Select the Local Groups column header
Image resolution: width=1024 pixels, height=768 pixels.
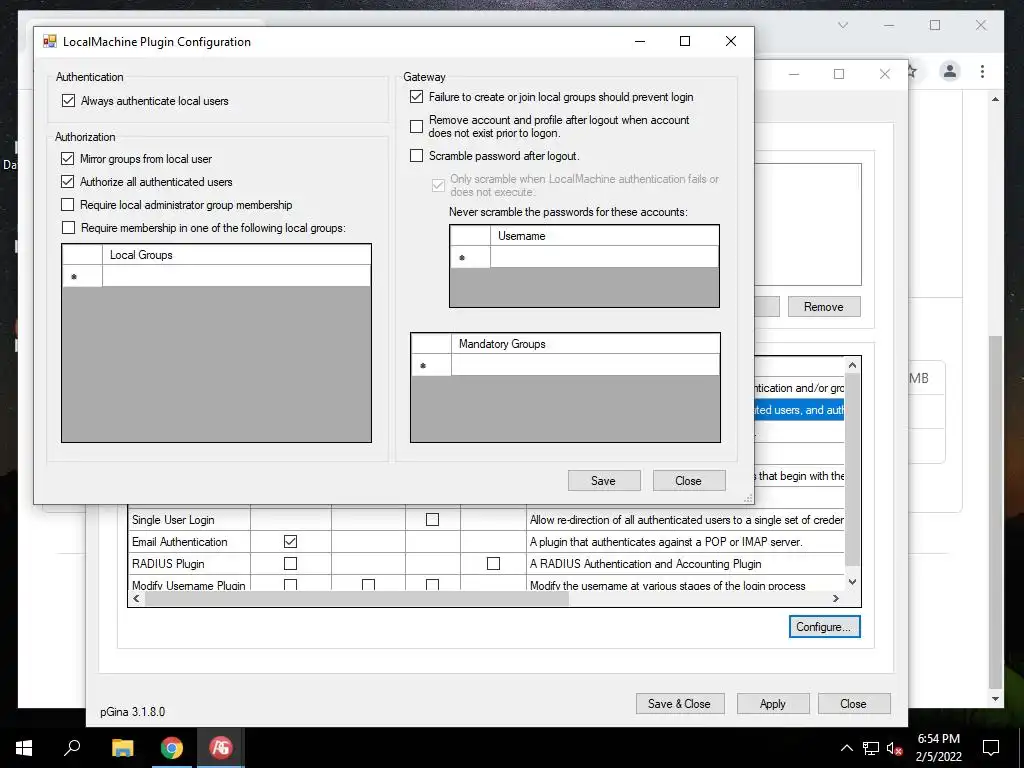(236, 255)
